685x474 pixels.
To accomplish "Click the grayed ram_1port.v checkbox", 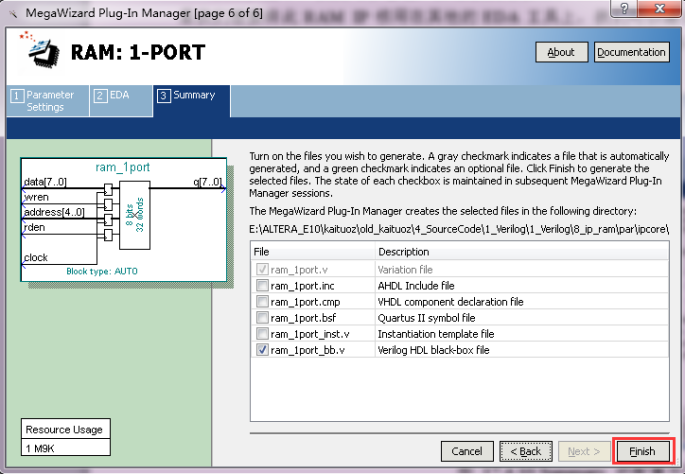I will click(x=262, y=270).
